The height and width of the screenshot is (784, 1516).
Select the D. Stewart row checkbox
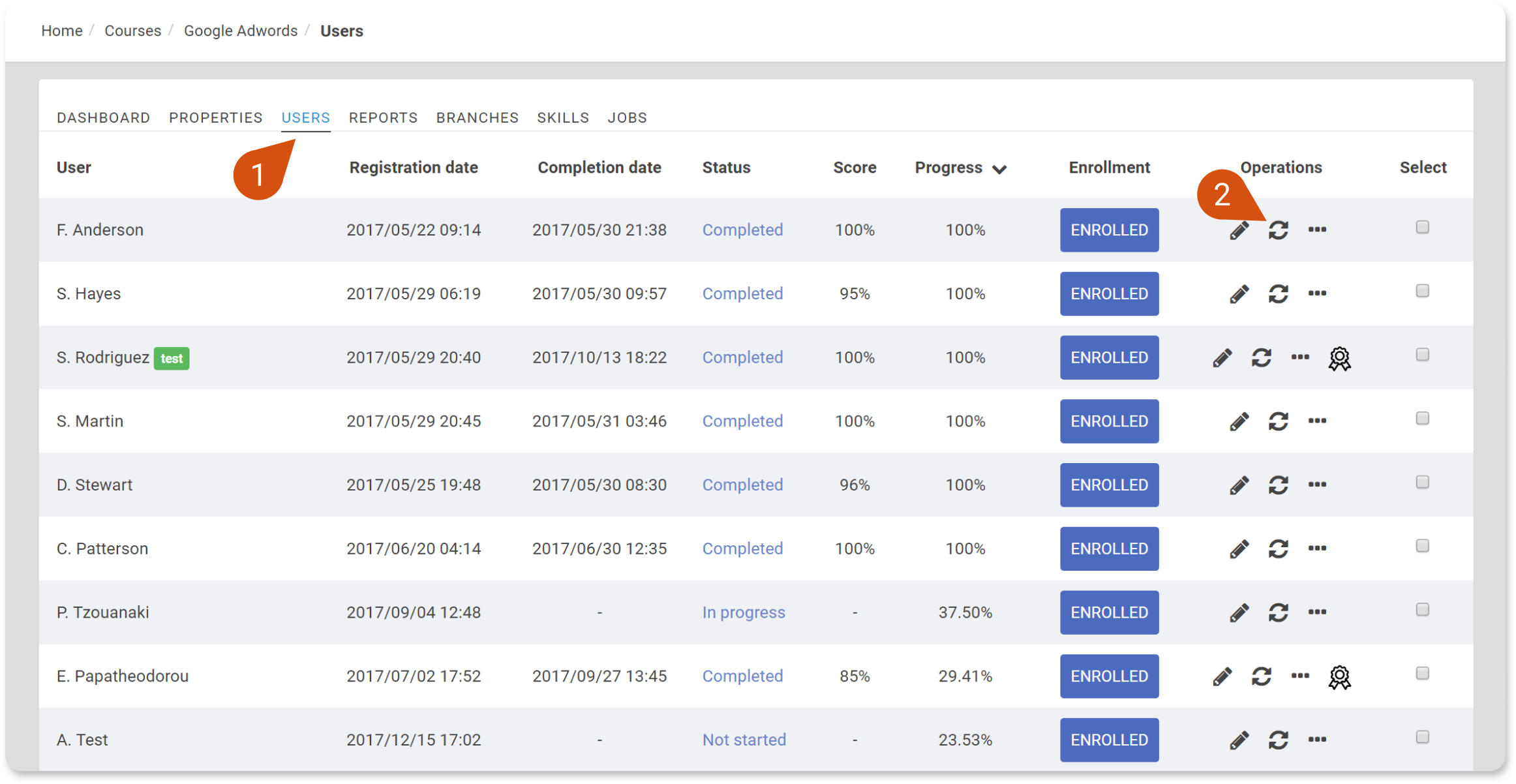click(1423, 483)
